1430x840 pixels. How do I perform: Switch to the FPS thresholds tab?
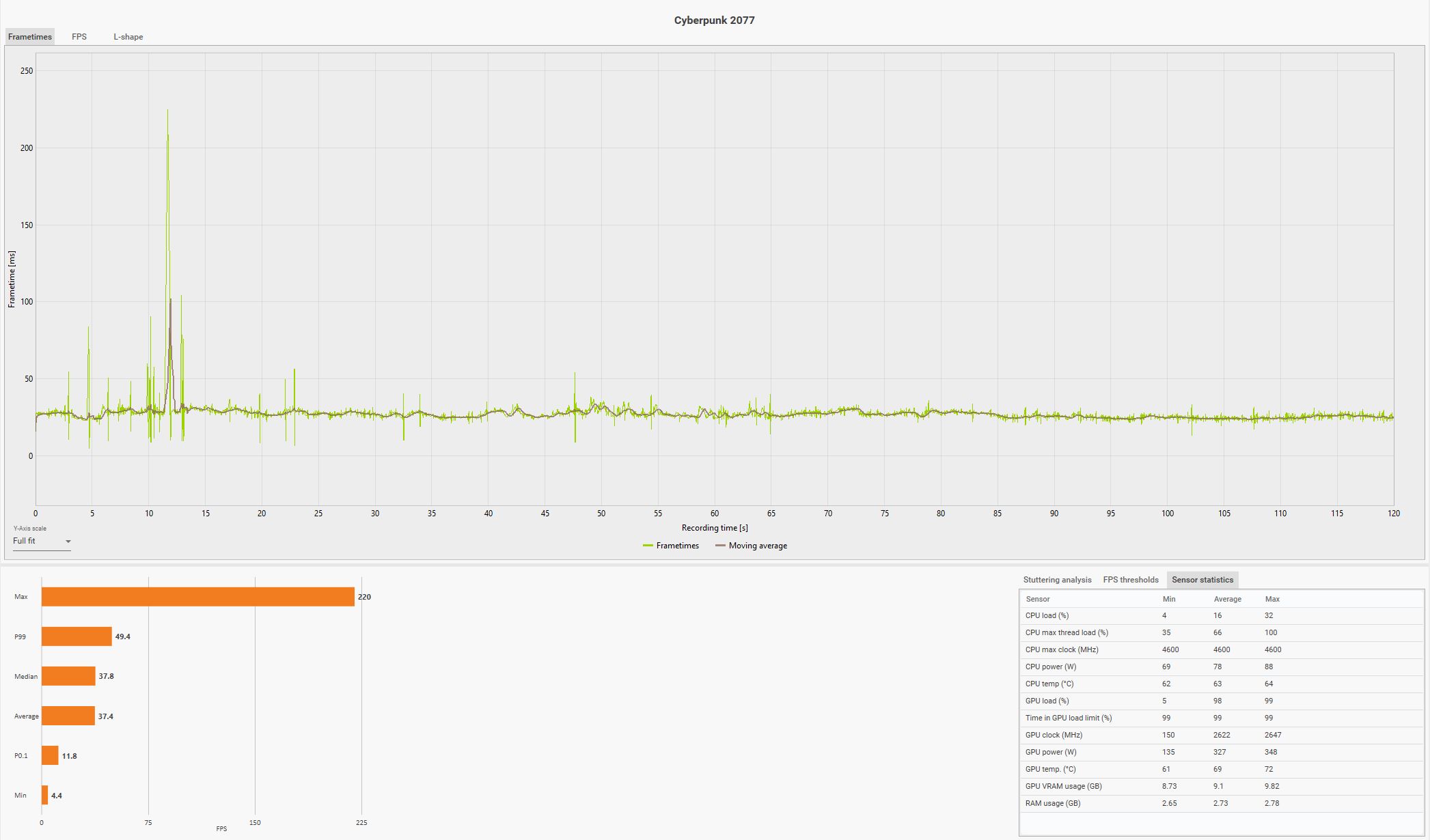point(1130,580)
